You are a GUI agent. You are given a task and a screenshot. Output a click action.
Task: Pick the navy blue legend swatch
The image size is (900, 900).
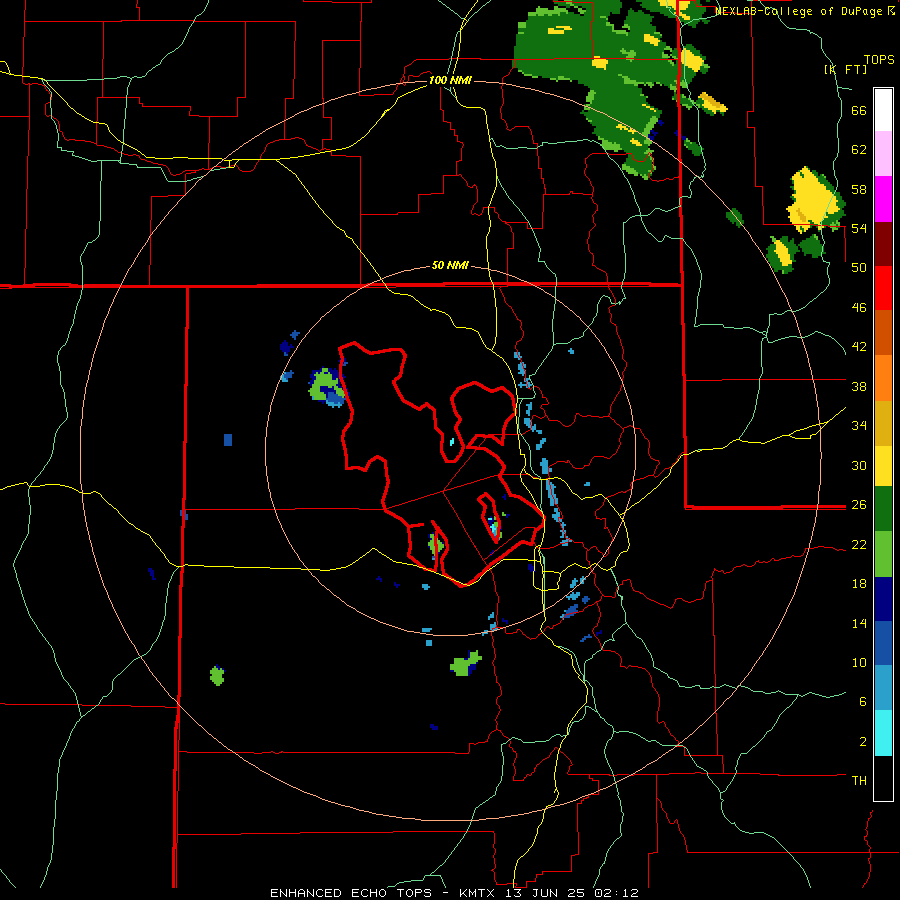coord(883,599)
